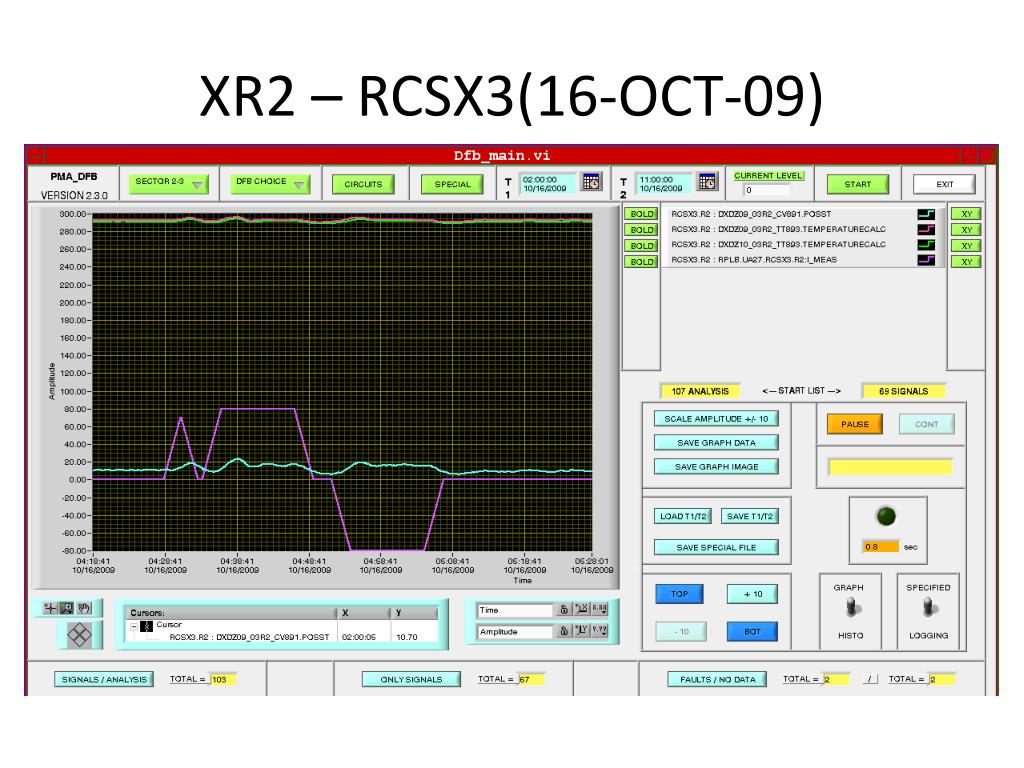Click the ONLY SIGNALS button
Image resolution: width=1024 pixels, height=768 pixels.
(411, 679)
